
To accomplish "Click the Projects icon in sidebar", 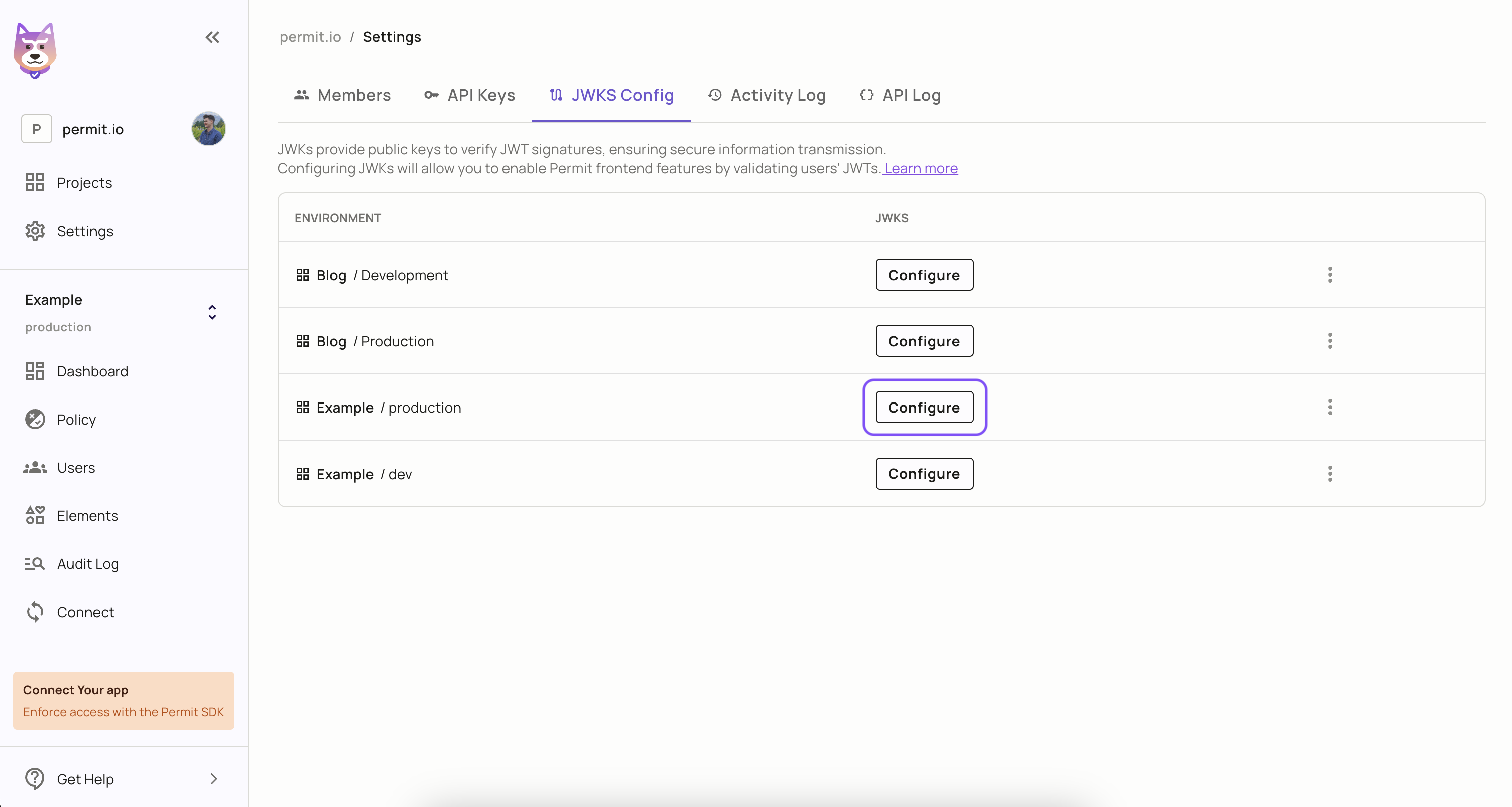I will point(35,182).
